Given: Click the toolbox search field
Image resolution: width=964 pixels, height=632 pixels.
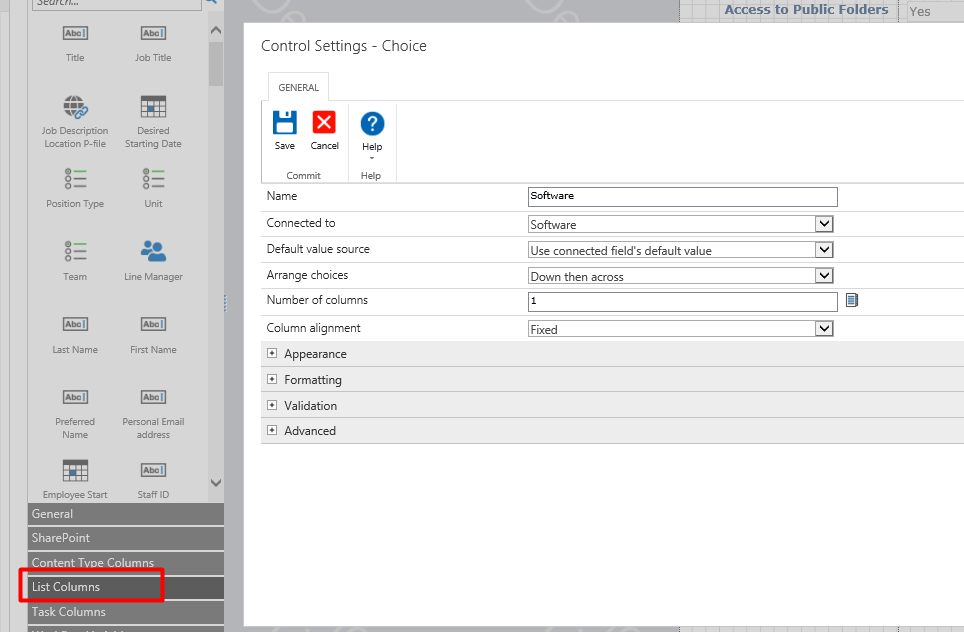Looking at the screenshot, I should [x=117, y=3].
